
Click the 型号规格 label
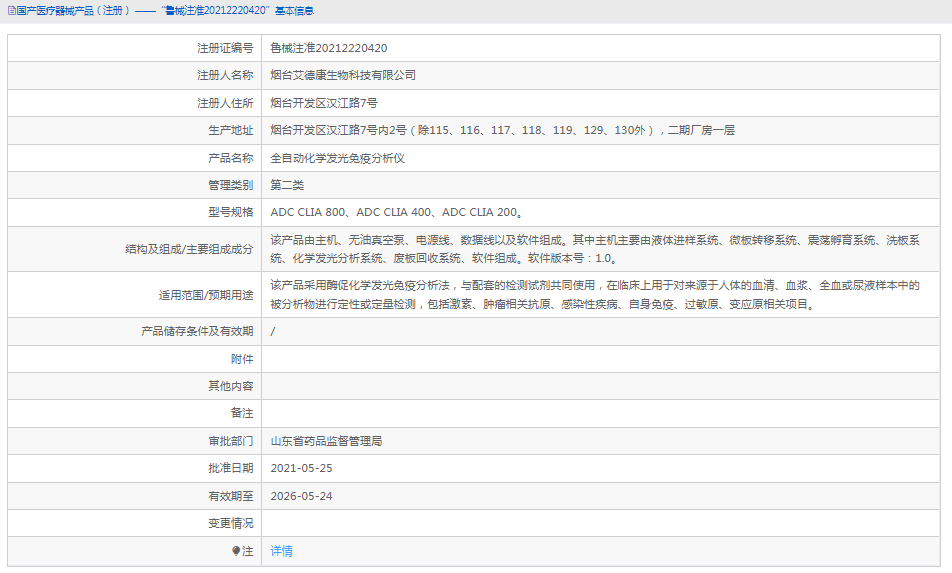click(x=230, y=212)
